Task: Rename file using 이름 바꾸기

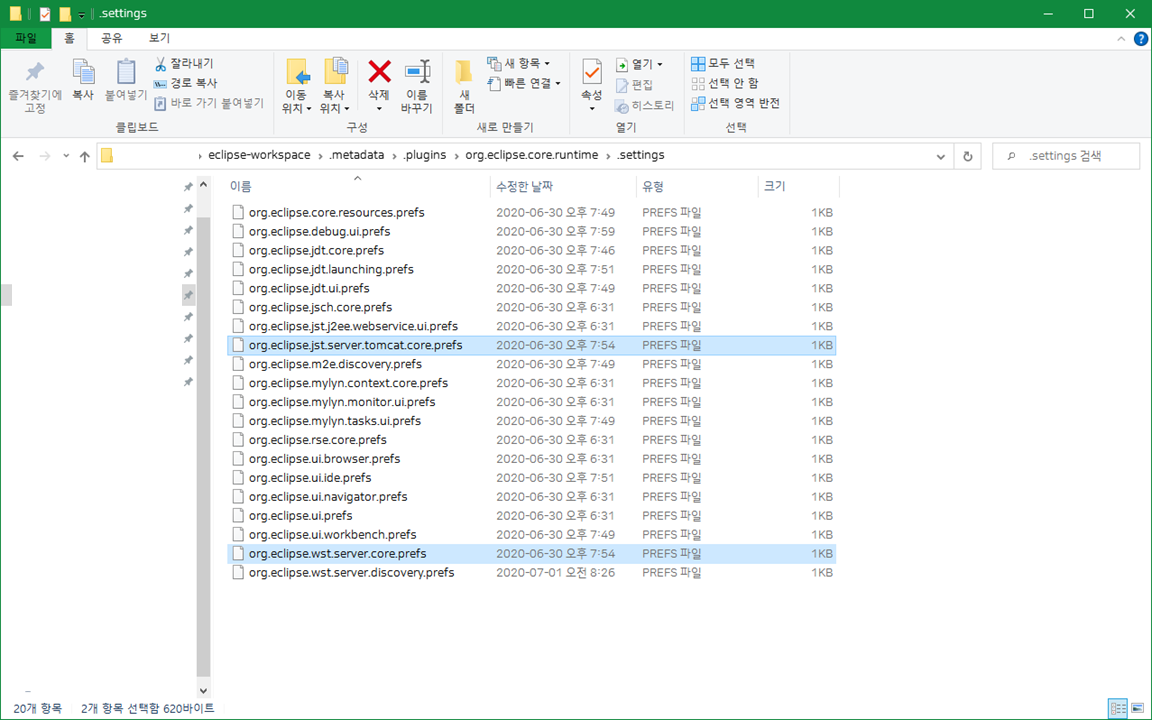Action: click(x=417, y=85)
